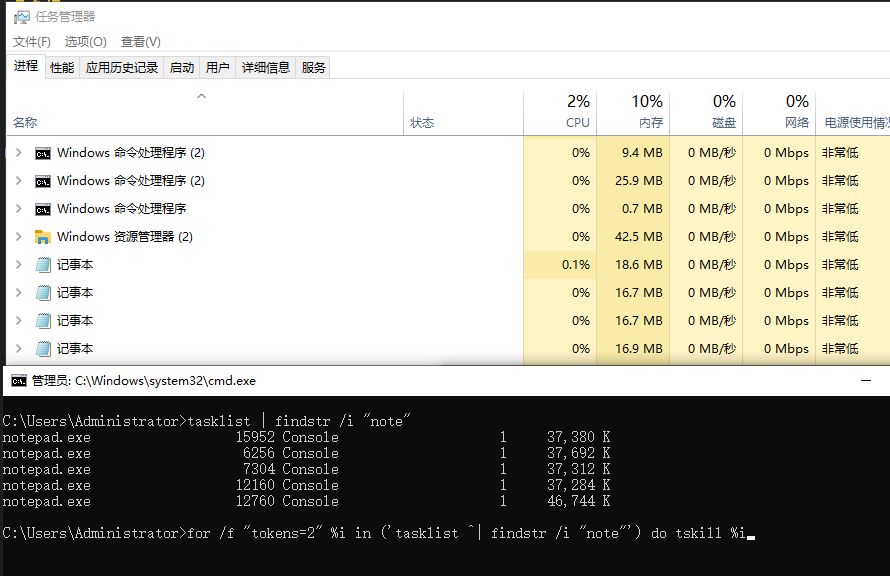Click PID 12160 in the tasklist output
Viewport: 890px width, 576px height.
(x=255, y=485)
